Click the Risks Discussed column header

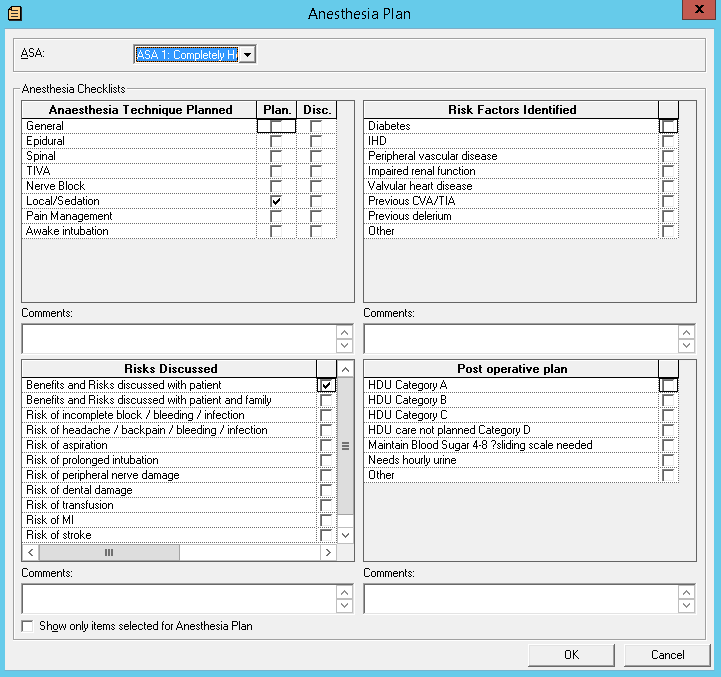click(170, 369)
